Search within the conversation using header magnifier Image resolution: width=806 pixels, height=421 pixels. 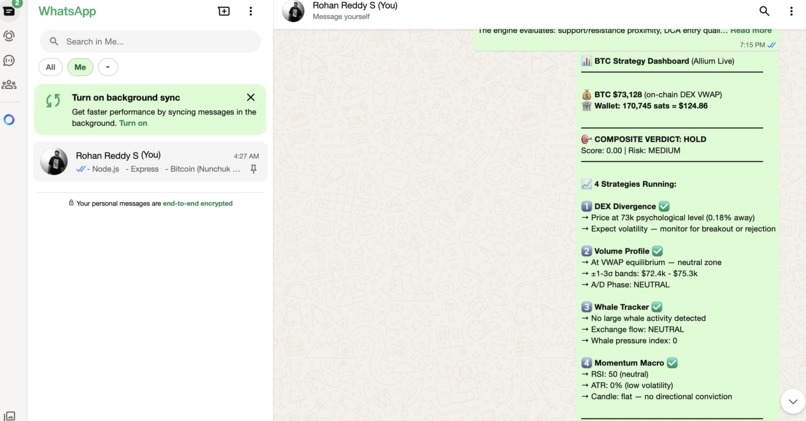coord(764,11)
